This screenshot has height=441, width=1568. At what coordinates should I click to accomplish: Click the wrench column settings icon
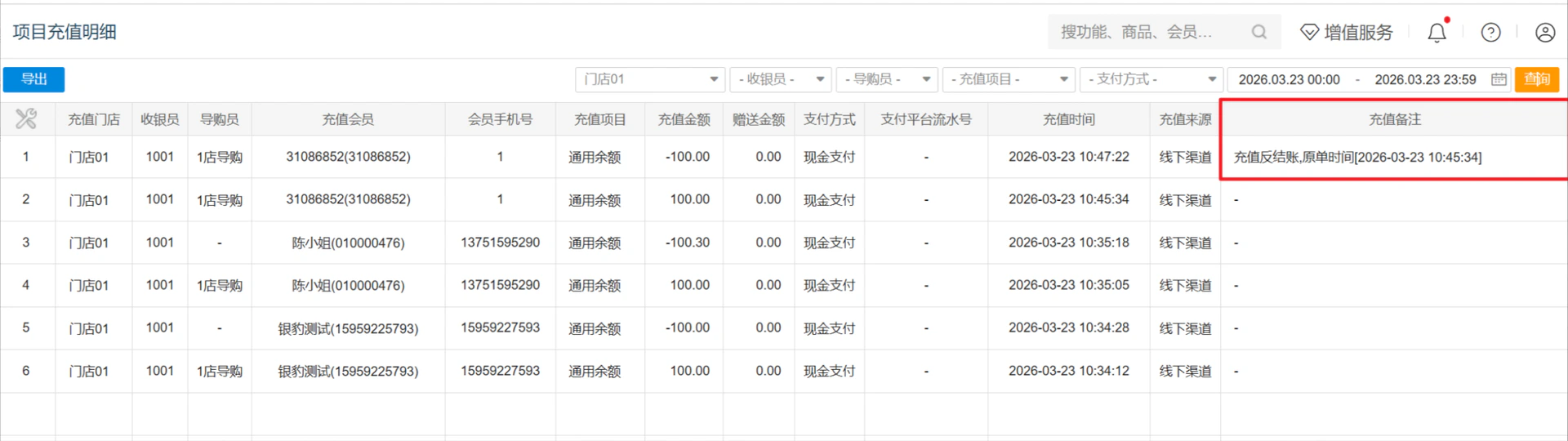pos(26,119)
